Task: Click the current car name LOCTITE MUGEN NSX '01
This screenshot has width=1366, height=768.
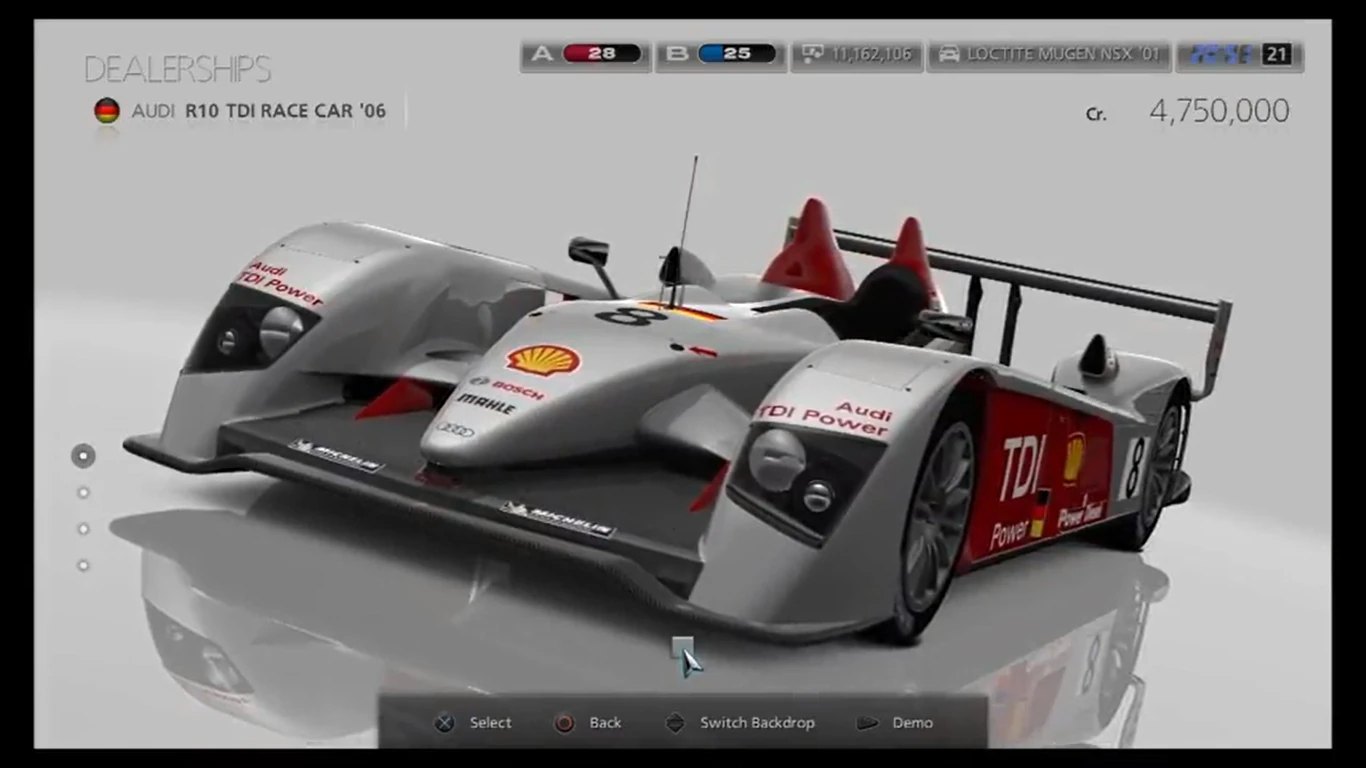Action: (1064, 54)
